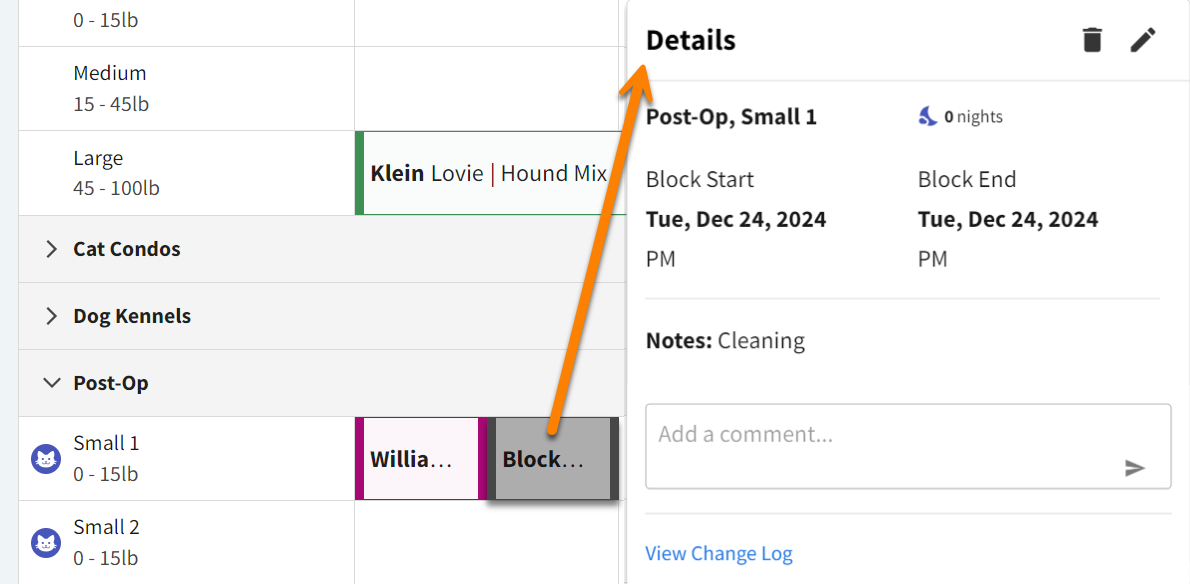Send the comment via the arrow icon
Image resolution: width=1190 pixels, height=584 pixels.
[x=1136, y=467]
